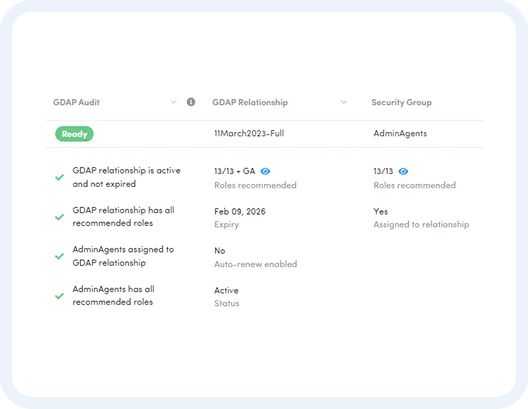Click the eye icon beside Security Group 13/13
Screen dimensions: 528x409
[x=403, y=171]
